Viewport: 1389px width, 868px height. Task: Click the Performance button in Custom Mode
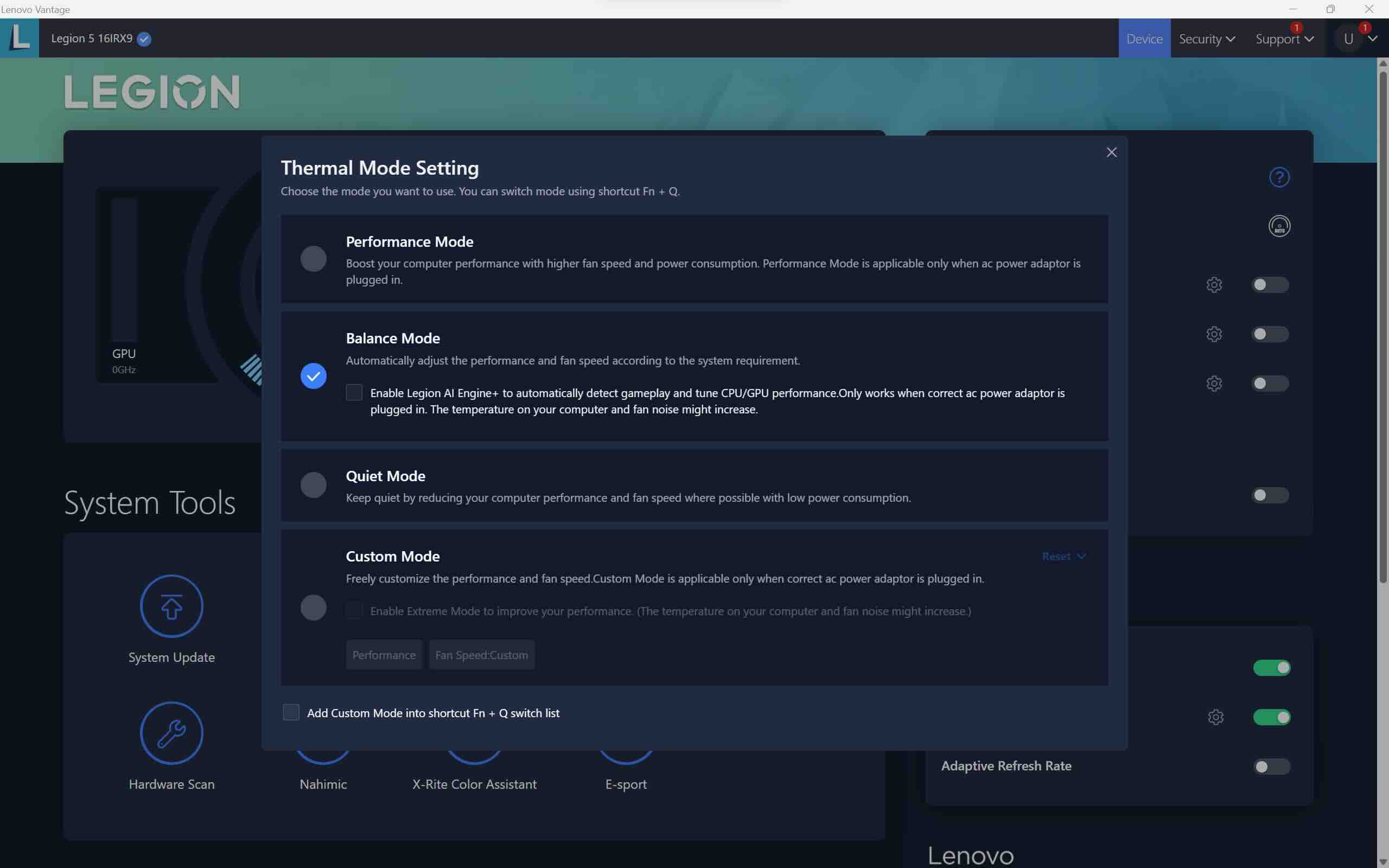384,655
